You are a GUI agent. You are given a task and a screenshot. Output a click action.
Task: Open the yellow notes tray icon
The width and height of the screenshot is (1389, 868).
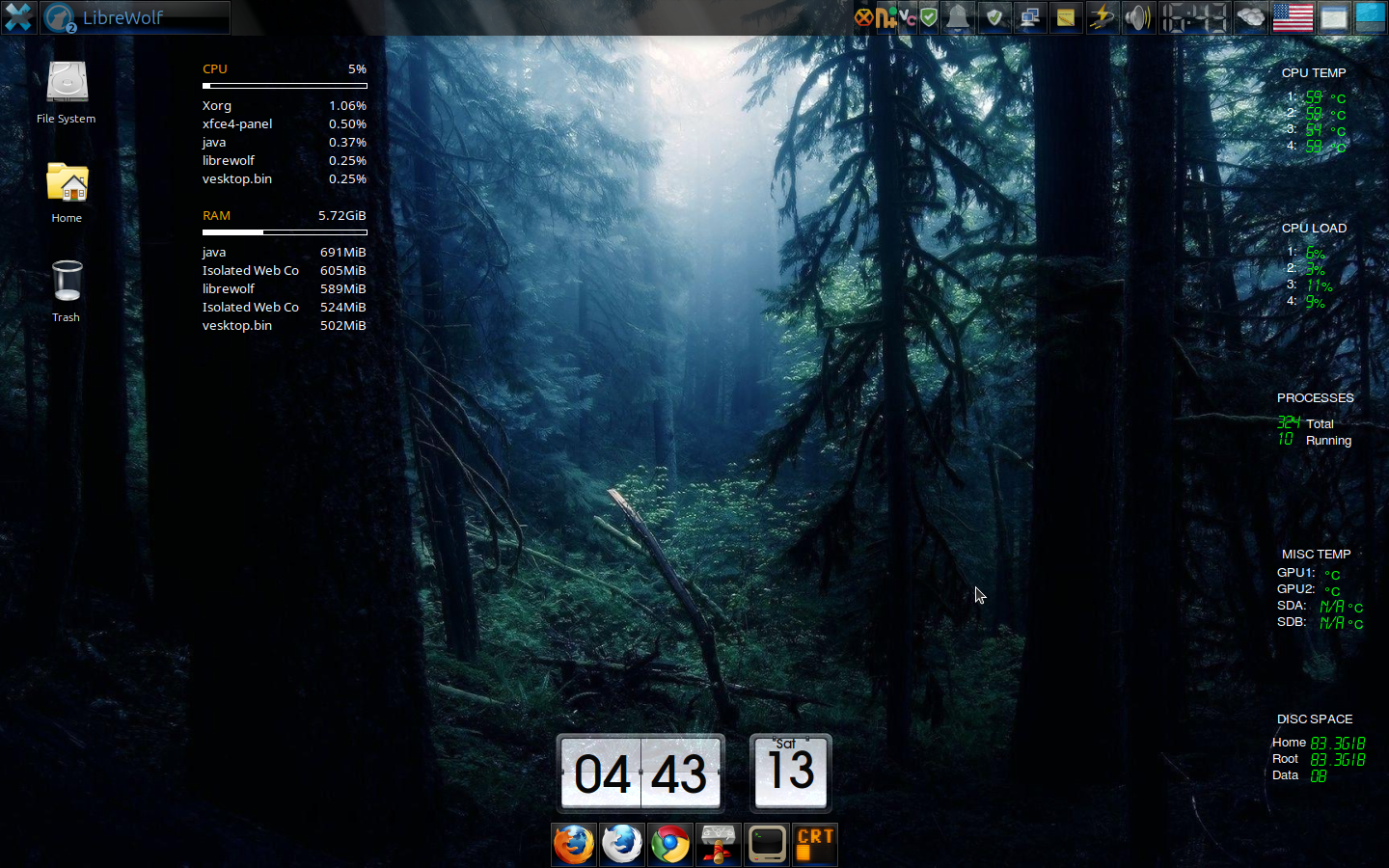(1065, 17)
